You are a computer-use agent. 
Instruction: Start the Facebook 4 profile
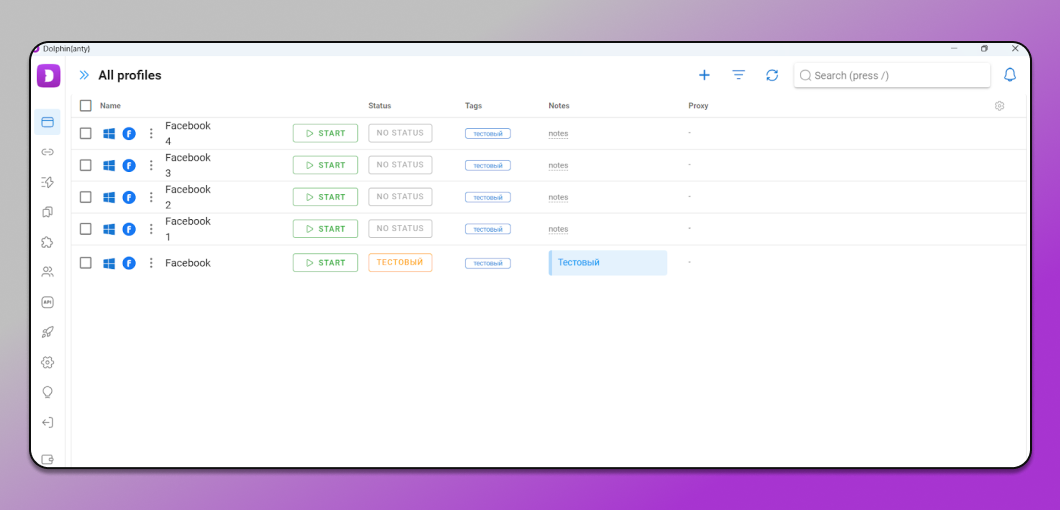[325, 133]
